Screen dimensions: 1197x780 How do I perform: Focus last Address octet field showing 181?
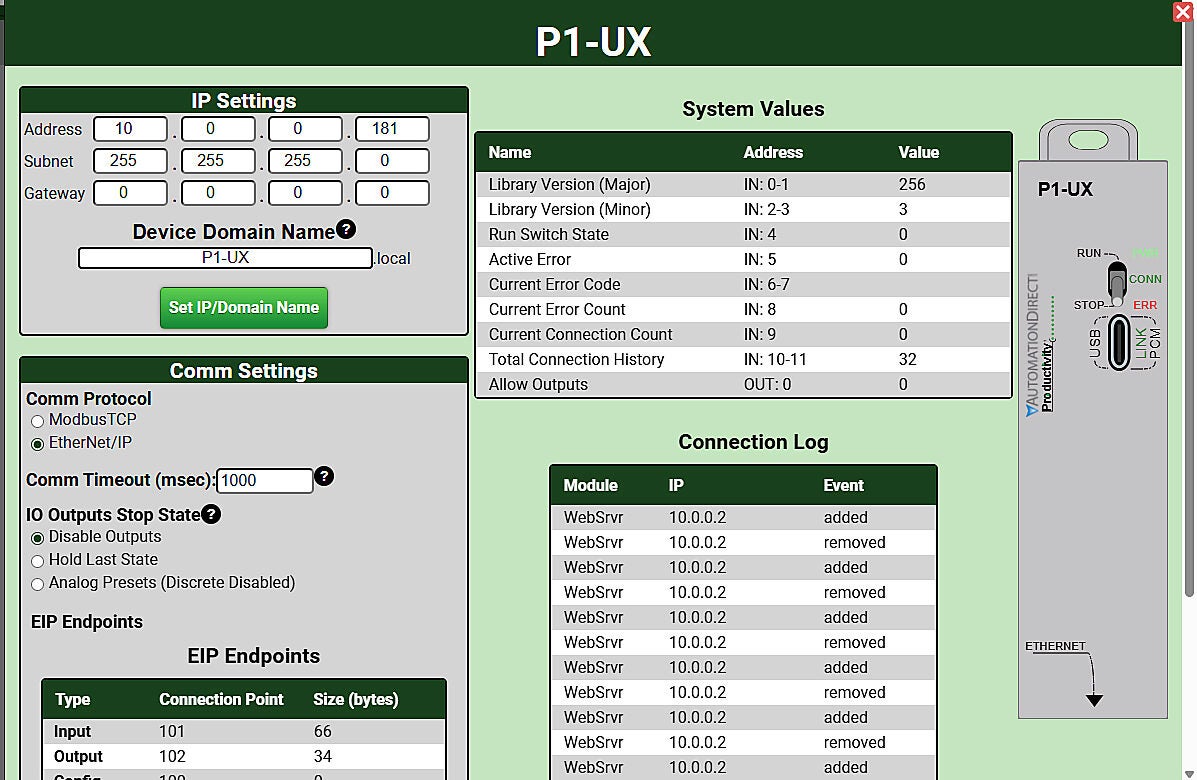392,129
